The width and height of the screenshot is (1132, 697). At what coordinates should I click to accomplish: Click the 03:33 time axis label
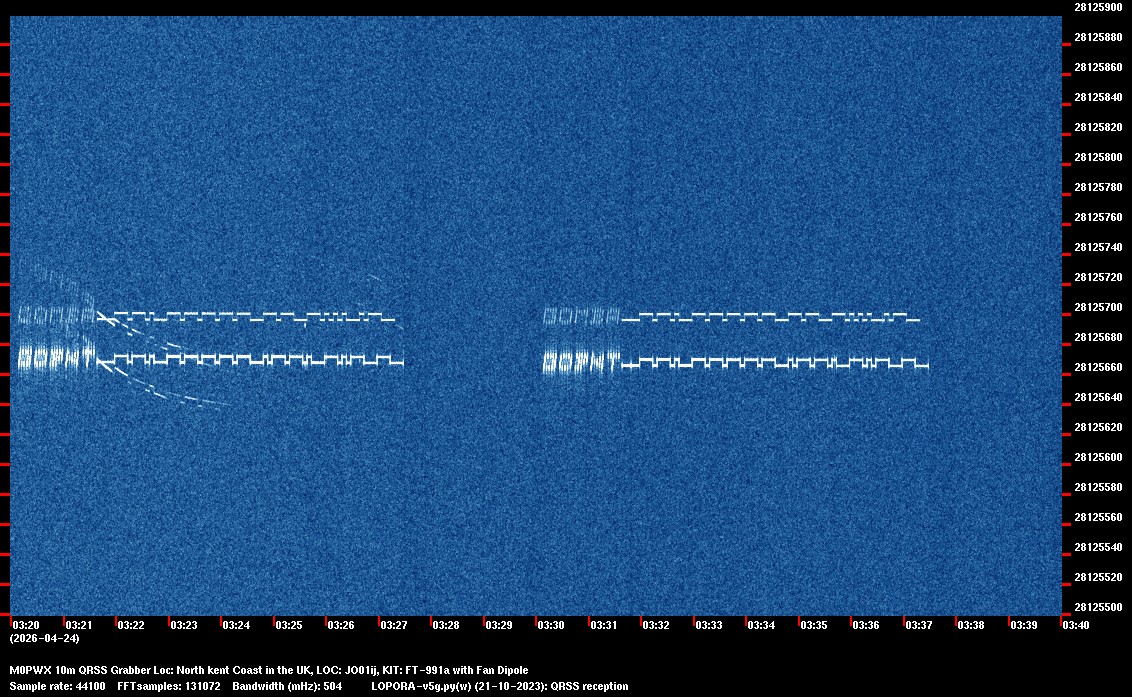[x=709, y=625]
